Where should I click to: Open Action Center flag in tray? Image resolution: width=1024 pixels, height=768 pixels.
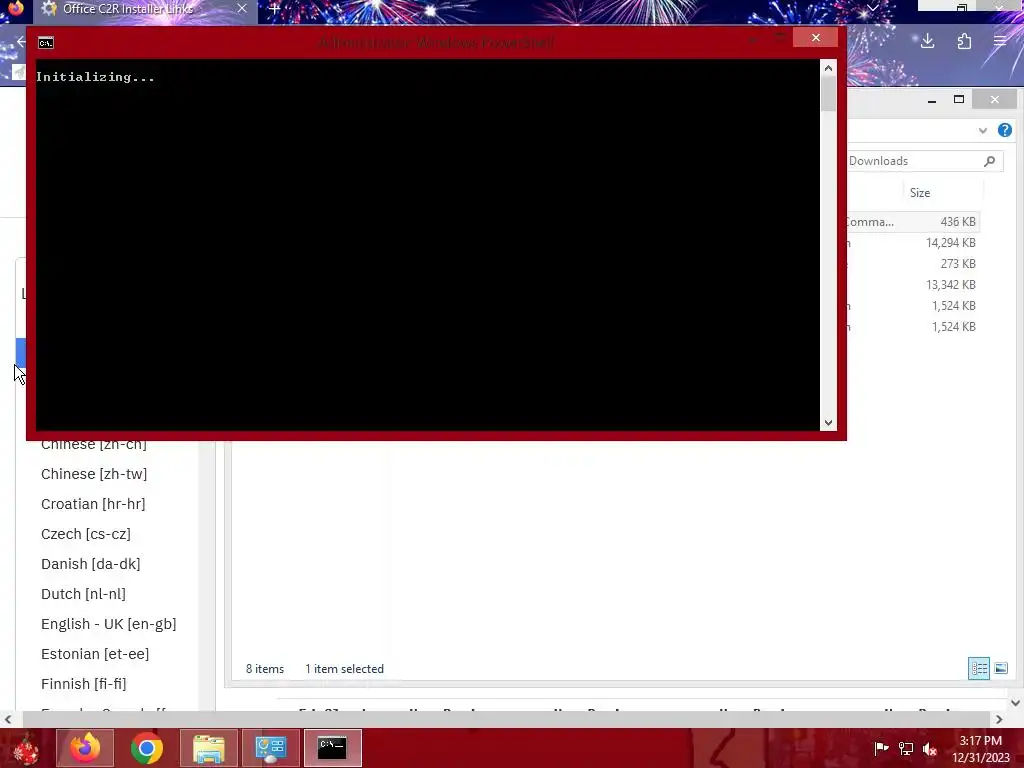click(881, 748)
